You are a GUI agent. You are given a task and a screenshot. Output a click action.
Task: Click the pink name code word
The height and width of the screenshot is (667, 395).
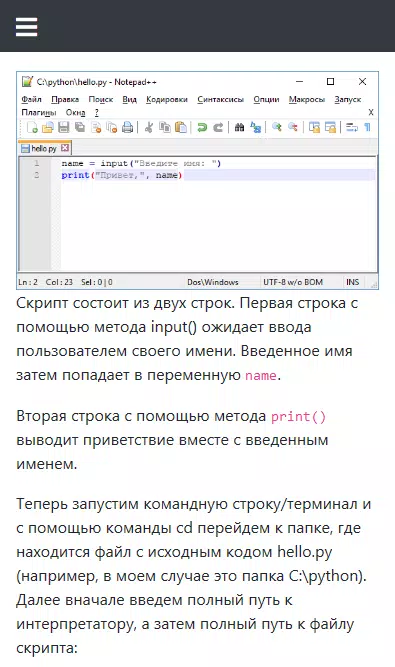(x=261, y=376)
